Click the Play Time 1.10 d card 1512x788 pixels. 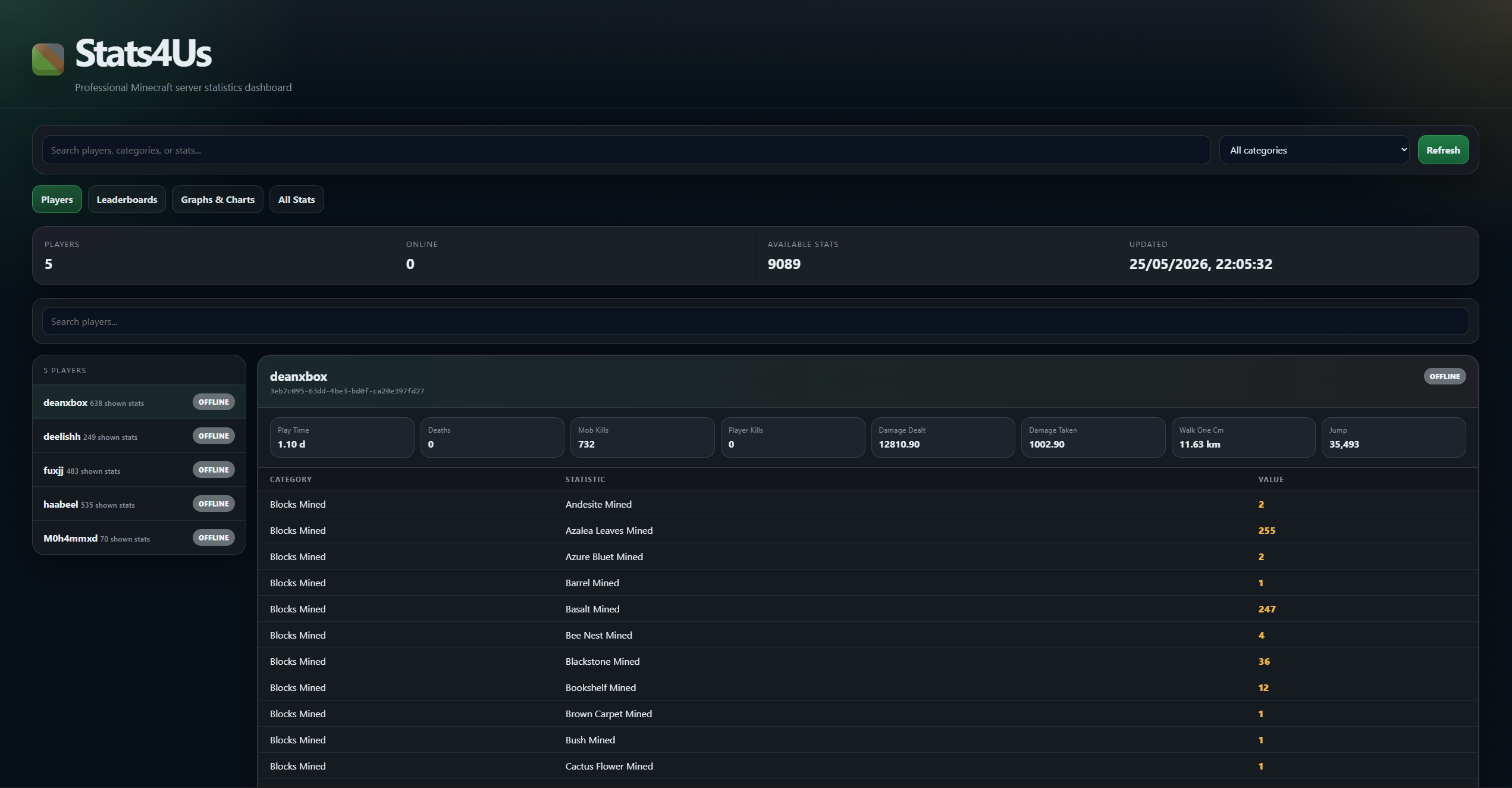click(342, 437)
